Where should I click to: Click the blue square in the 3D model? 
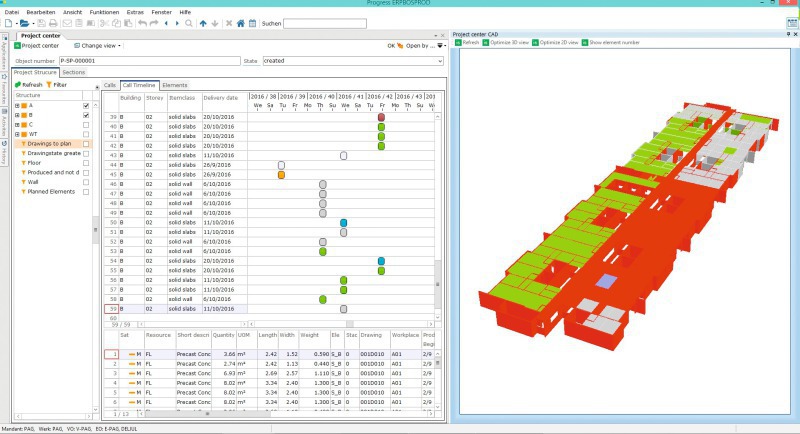(607, 281)
